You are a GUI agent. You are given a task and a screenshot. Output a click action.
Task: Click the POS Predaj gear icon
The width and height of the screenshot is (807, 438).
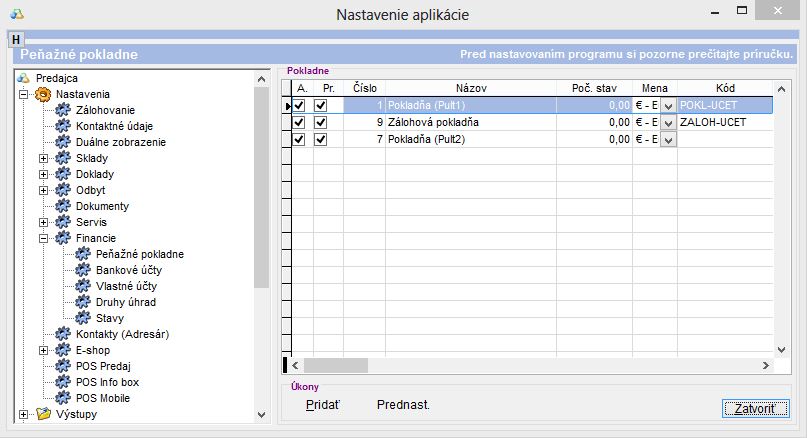click(64, 366)
